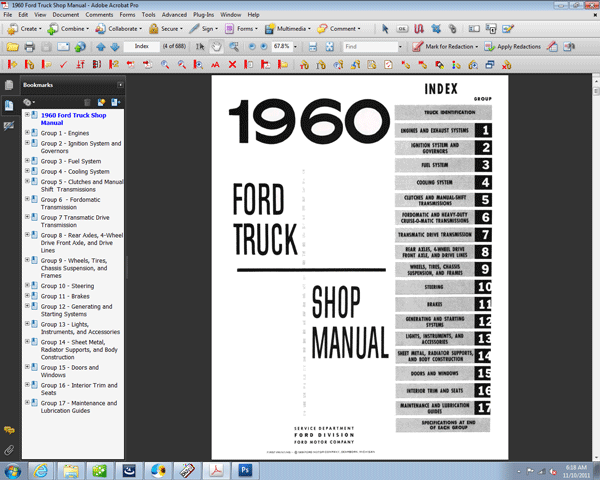Select Group 10 - Steering bookmark
This screenshot has height=480, width=600.
point(67,286)
